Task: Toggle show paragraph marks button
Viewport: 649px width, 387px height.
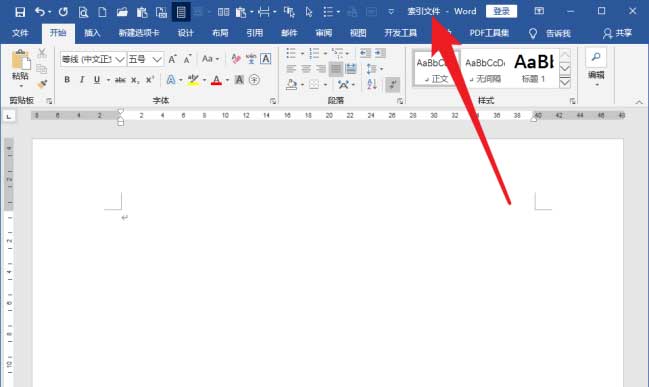Action: coord(392,85)
